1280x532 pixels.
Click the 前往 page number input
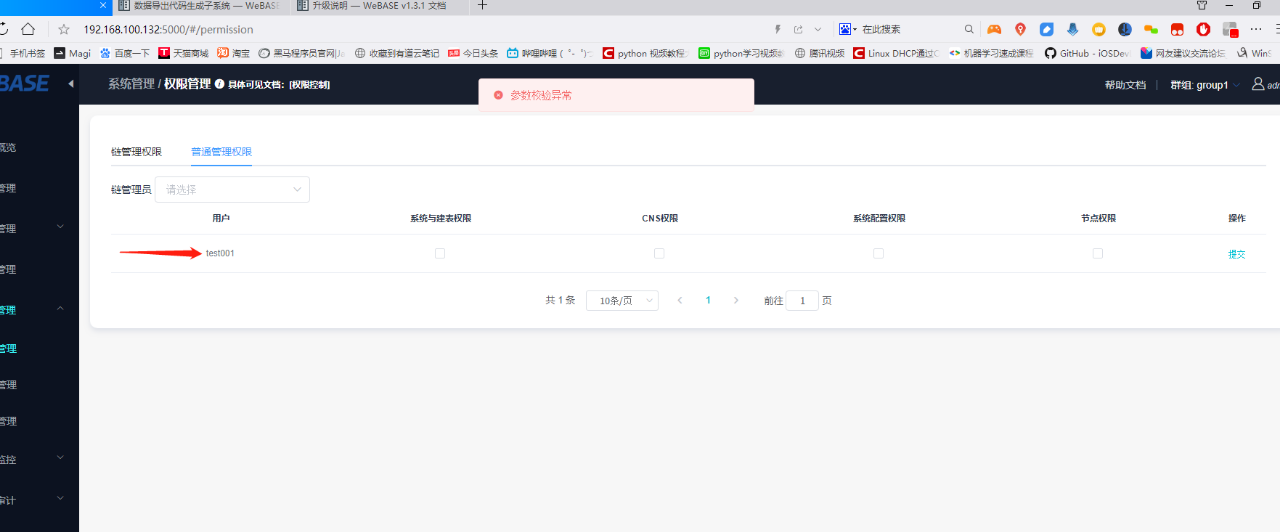click(802, 300)
